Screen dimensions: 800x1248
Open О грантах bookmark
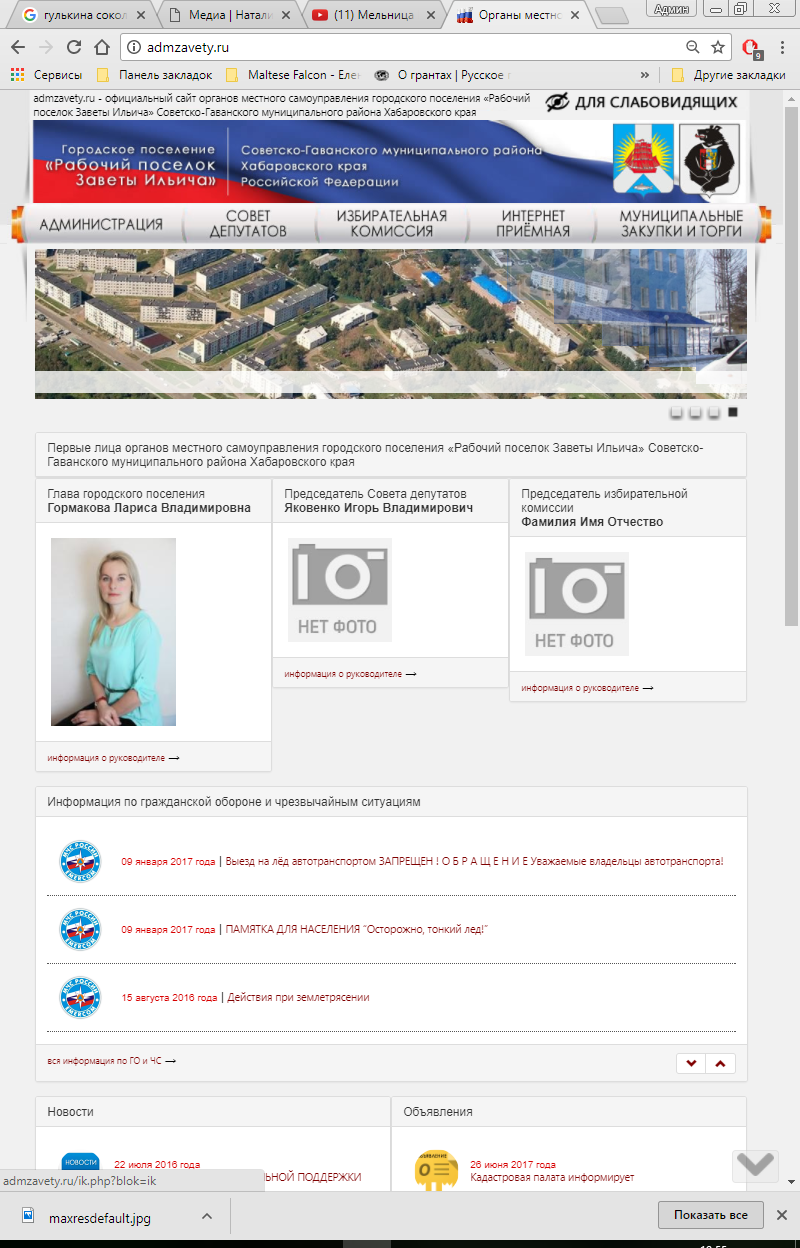[x=443, y=75]
